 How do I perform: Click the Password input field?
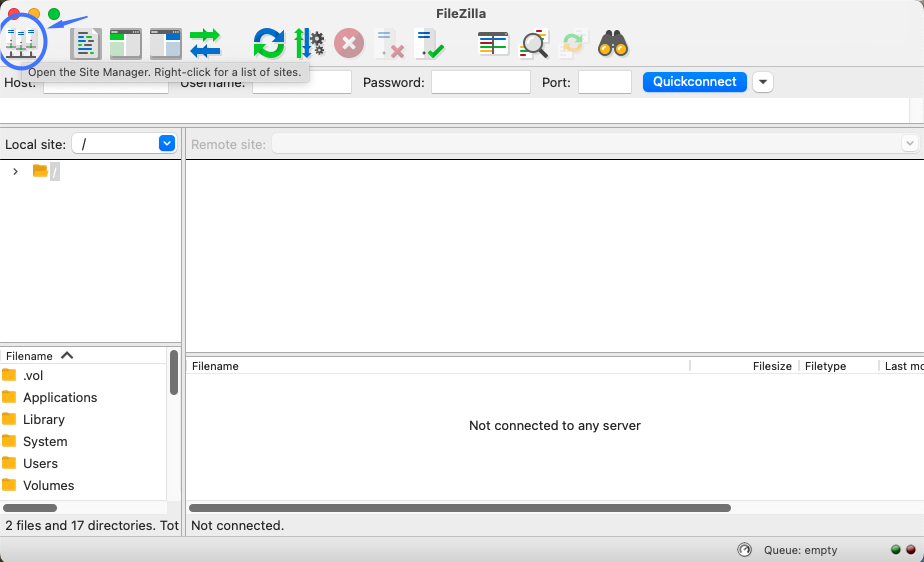point(481,82)
